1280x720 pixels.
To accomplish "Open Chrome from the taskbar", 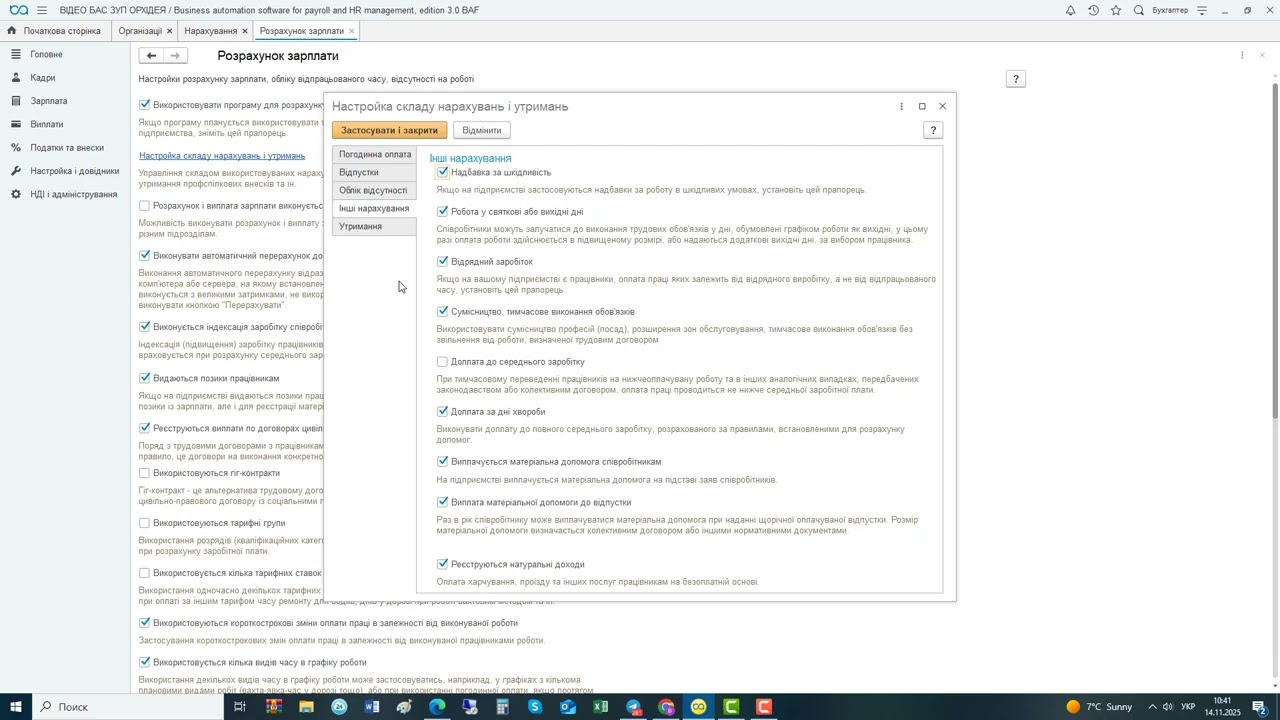I will pos(667,707).
